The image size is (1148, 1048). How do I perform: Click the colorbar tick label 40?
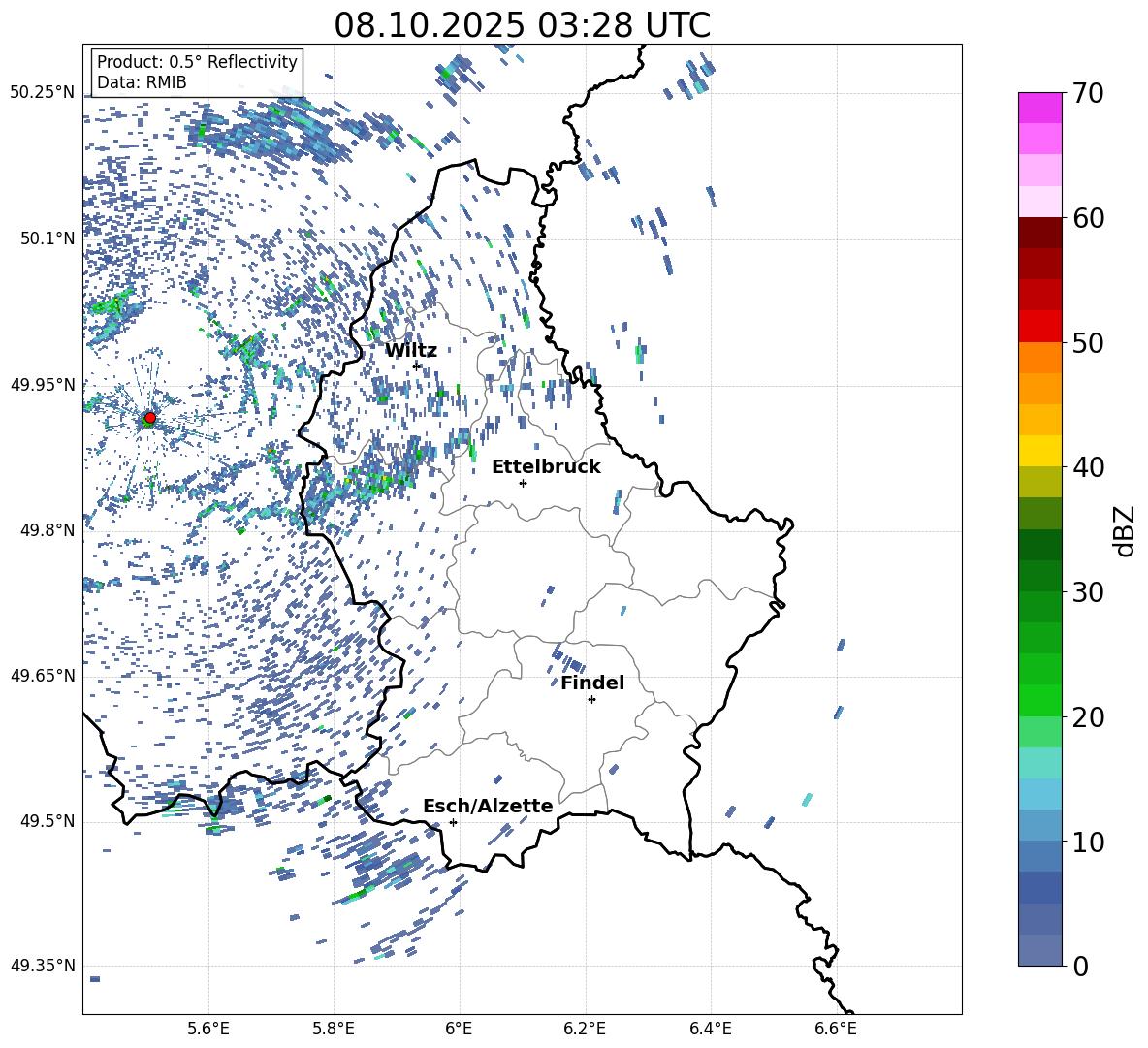tap(1088, 467)
